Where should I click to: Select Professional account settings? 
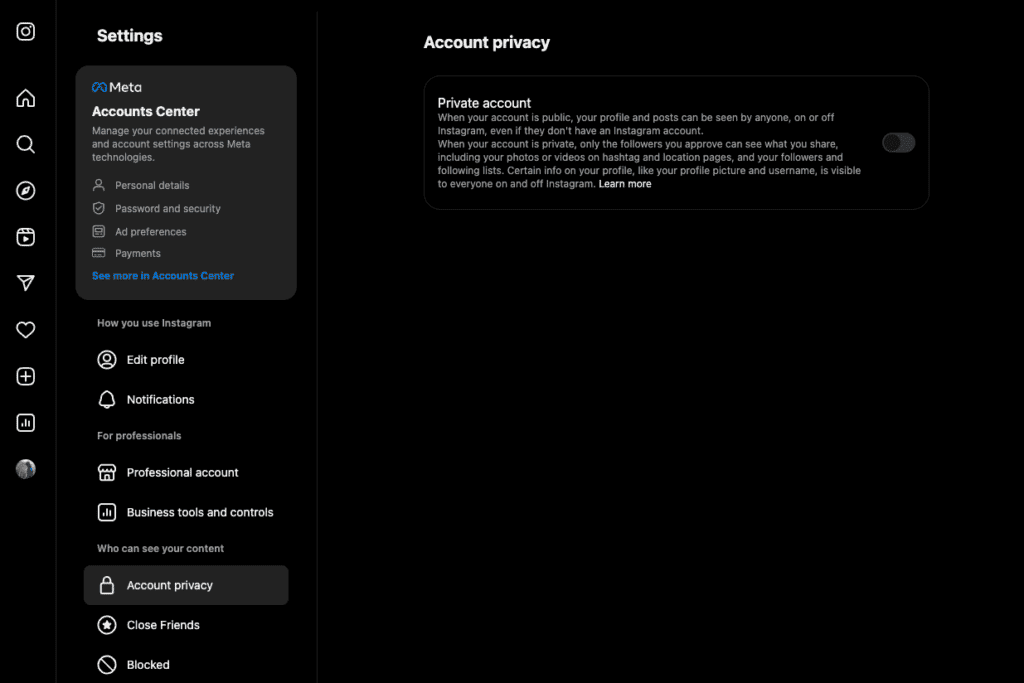182,473
